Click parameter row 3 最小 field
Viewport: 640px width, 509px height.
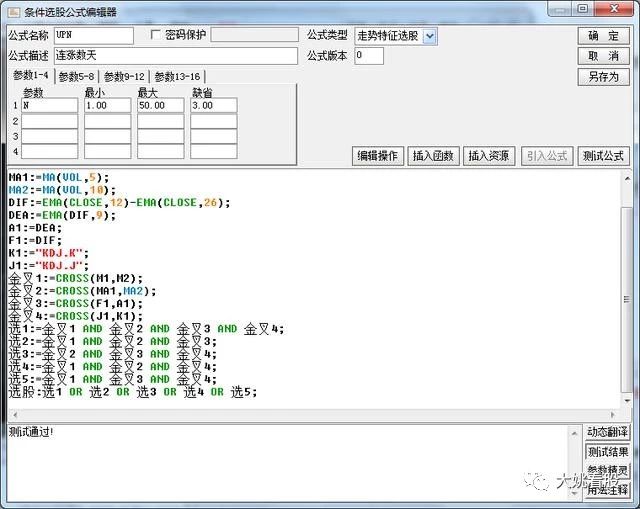[107, 136]
